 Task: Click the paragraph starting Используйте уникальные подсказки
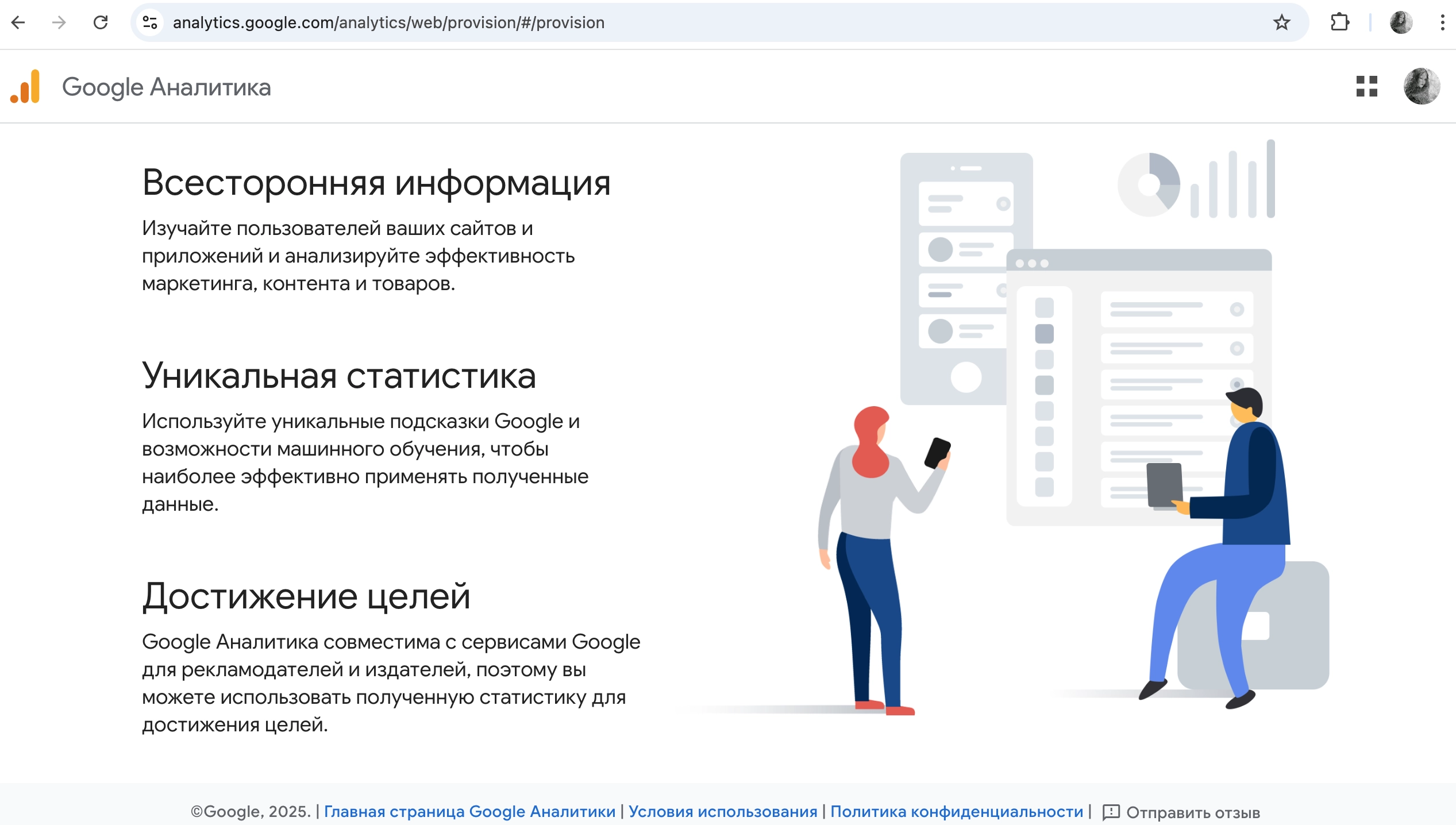(x=365, y=462)
